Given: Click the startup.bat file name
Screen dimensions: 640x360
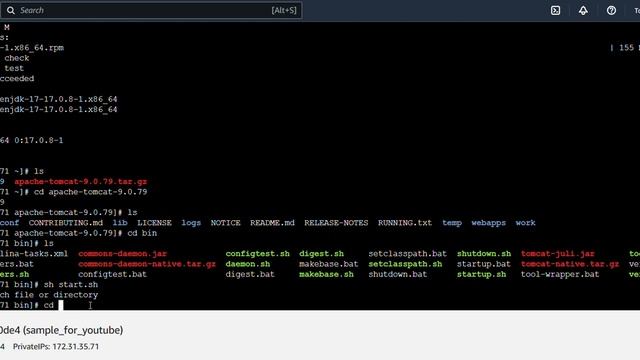Looking at the screenshot, I should click(484, 264).
